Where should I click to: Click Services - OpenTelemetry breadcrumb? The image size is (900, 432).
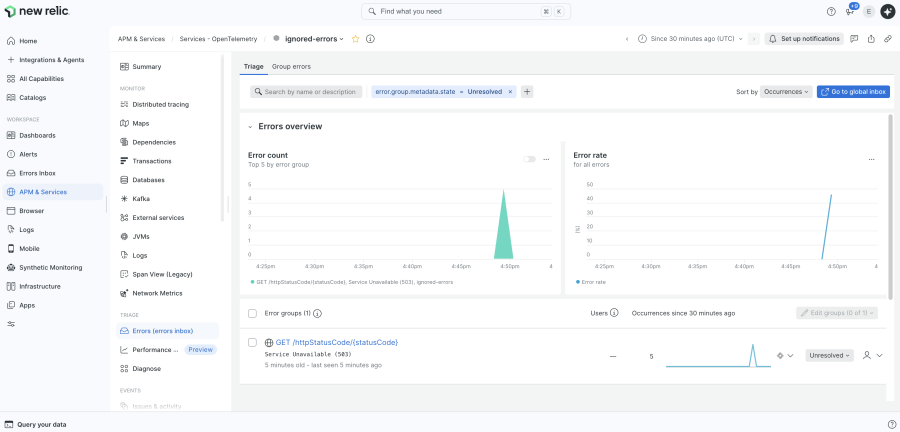(x=218, y=39)
